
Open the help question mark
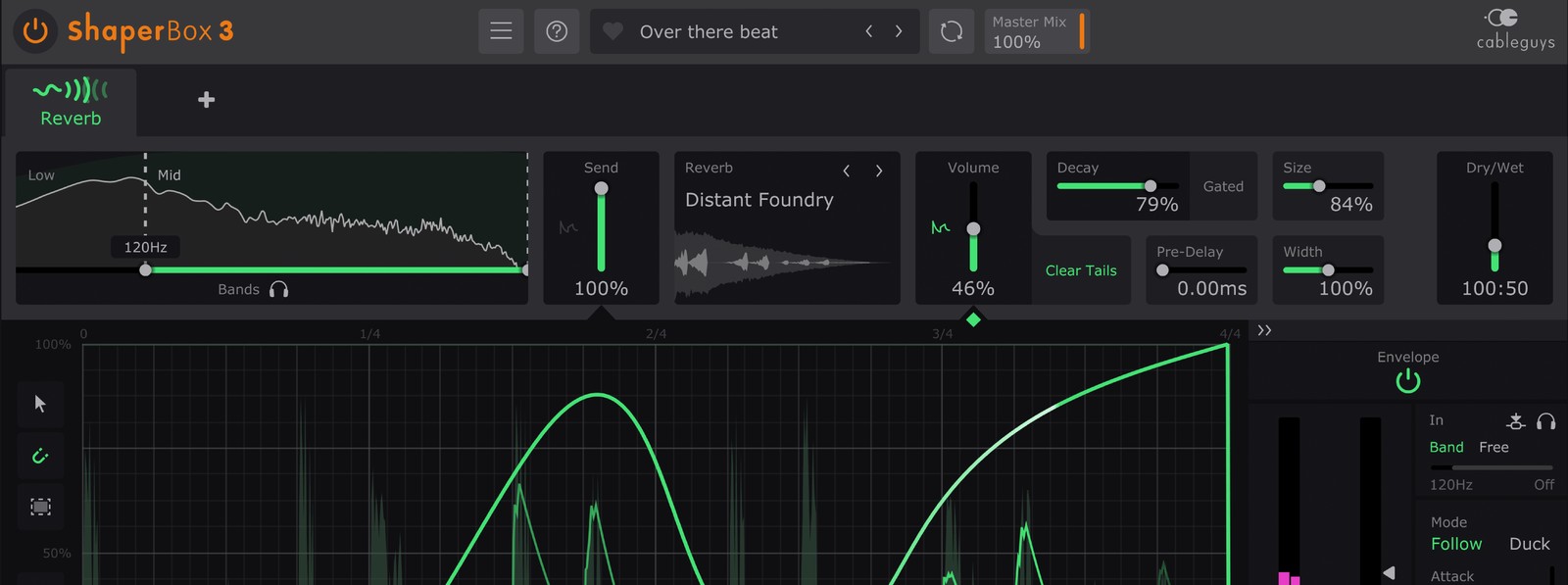(557, 31)
